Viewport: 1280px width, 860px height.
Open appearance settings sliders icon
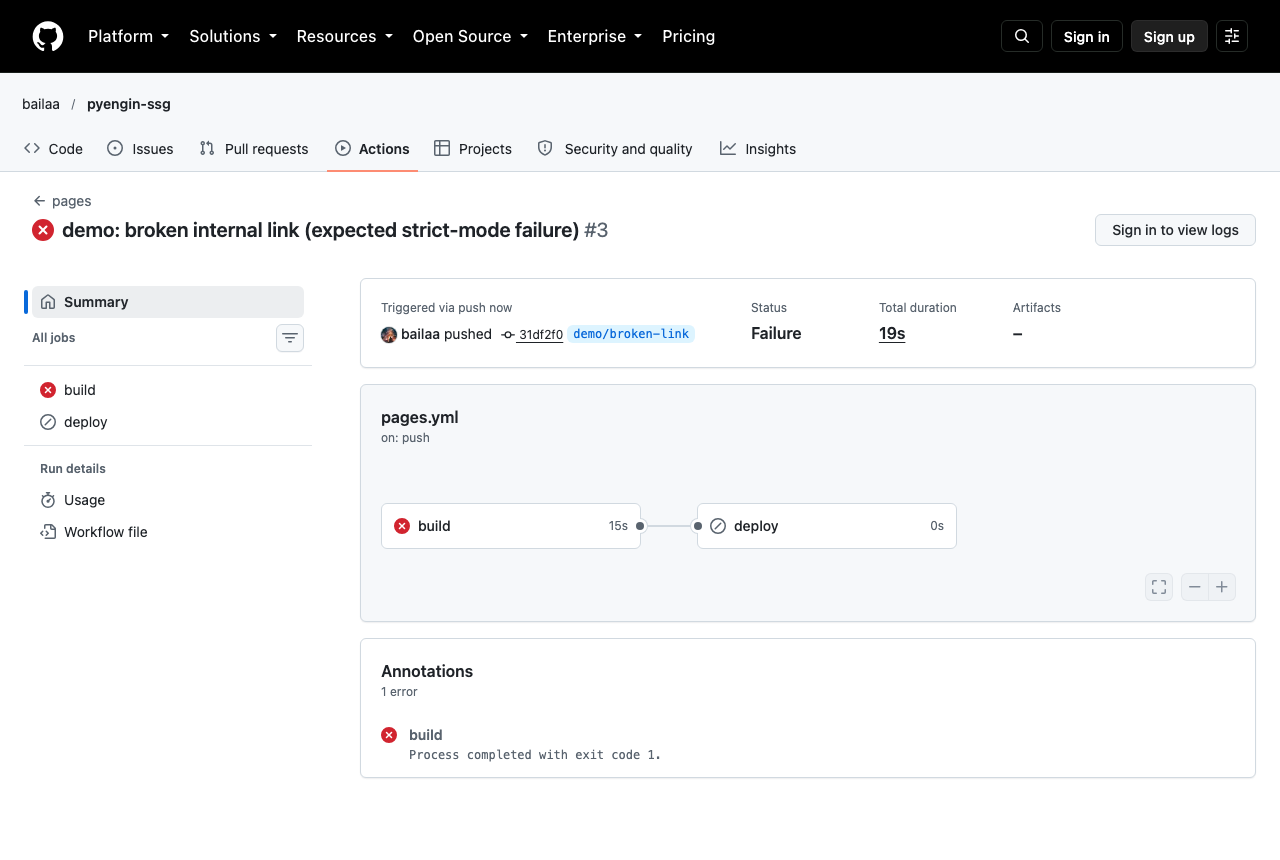click(x=1232, y=36)
